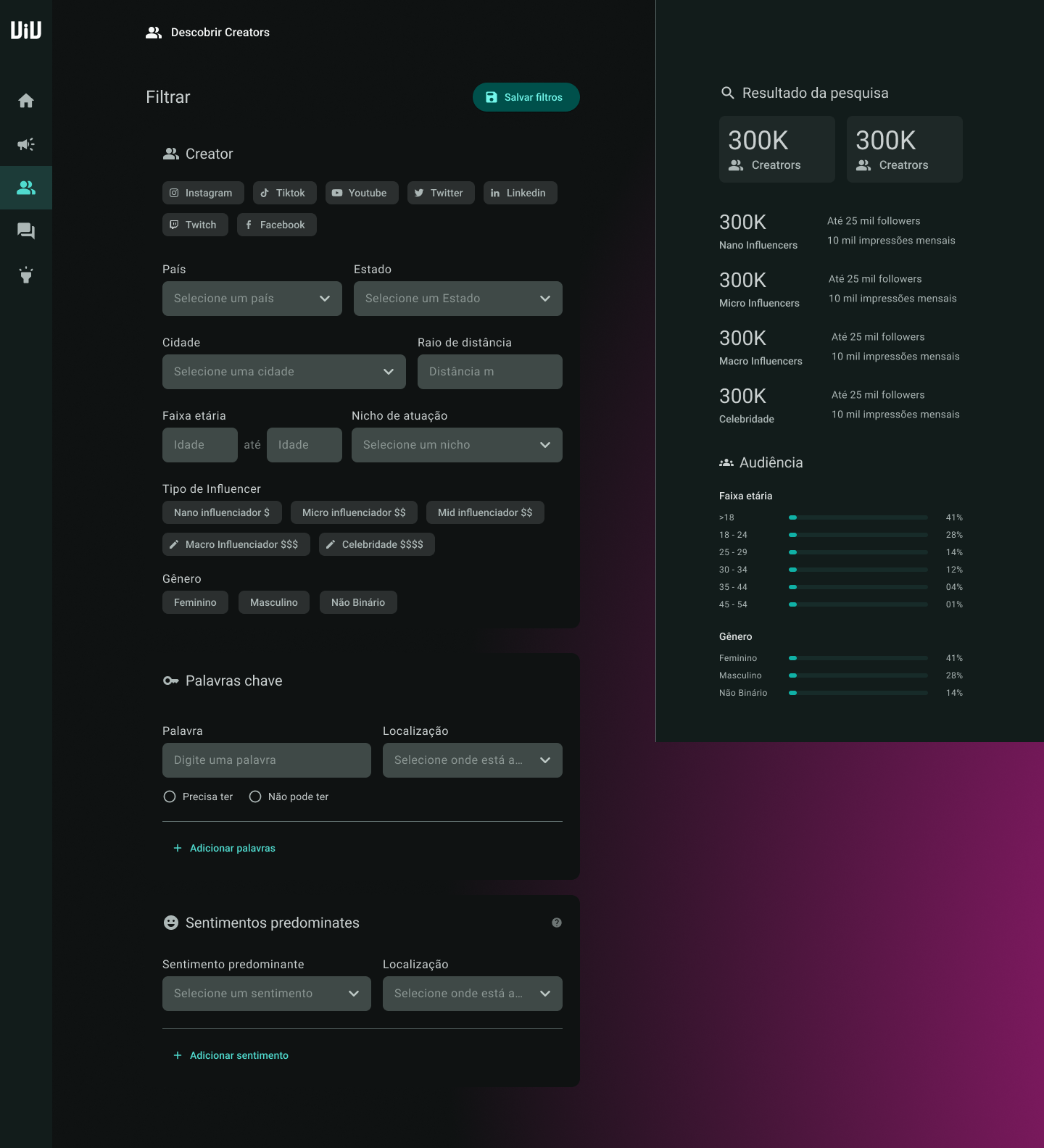Click the 18 - 24 age progress bar

click(858, 535)
